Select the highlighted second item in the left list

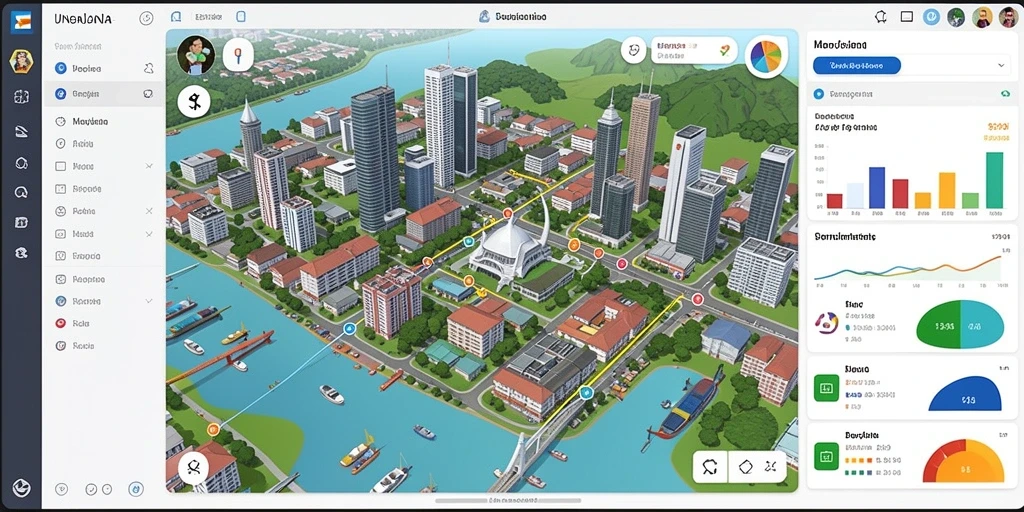(103, 94)
